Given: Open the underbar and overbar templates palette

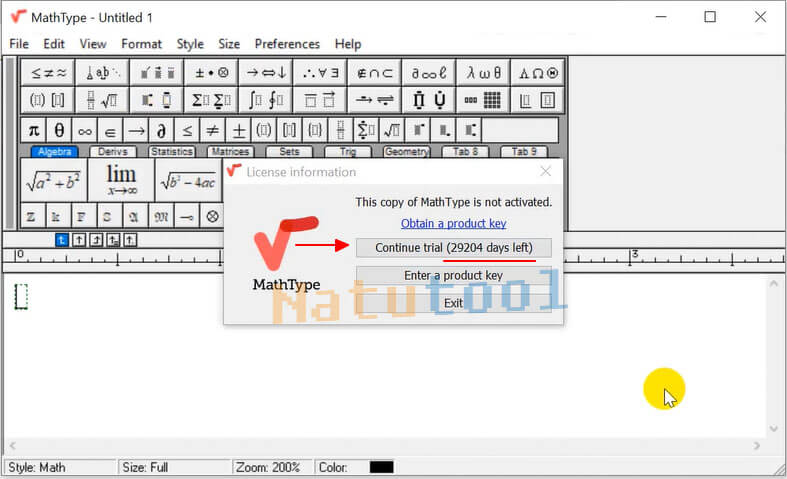Looking at the screenshot, I should 320,100.
